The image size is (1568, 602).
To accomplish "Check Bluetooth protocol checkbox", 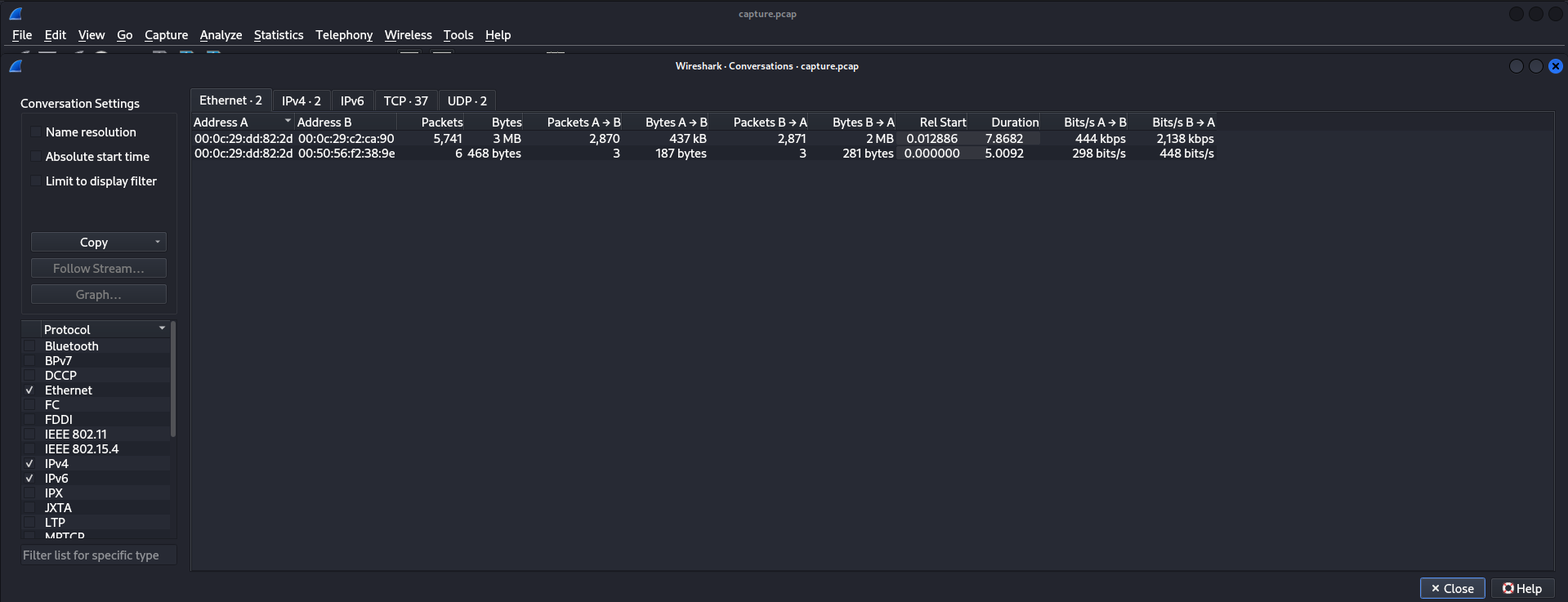I will point(29,346).
